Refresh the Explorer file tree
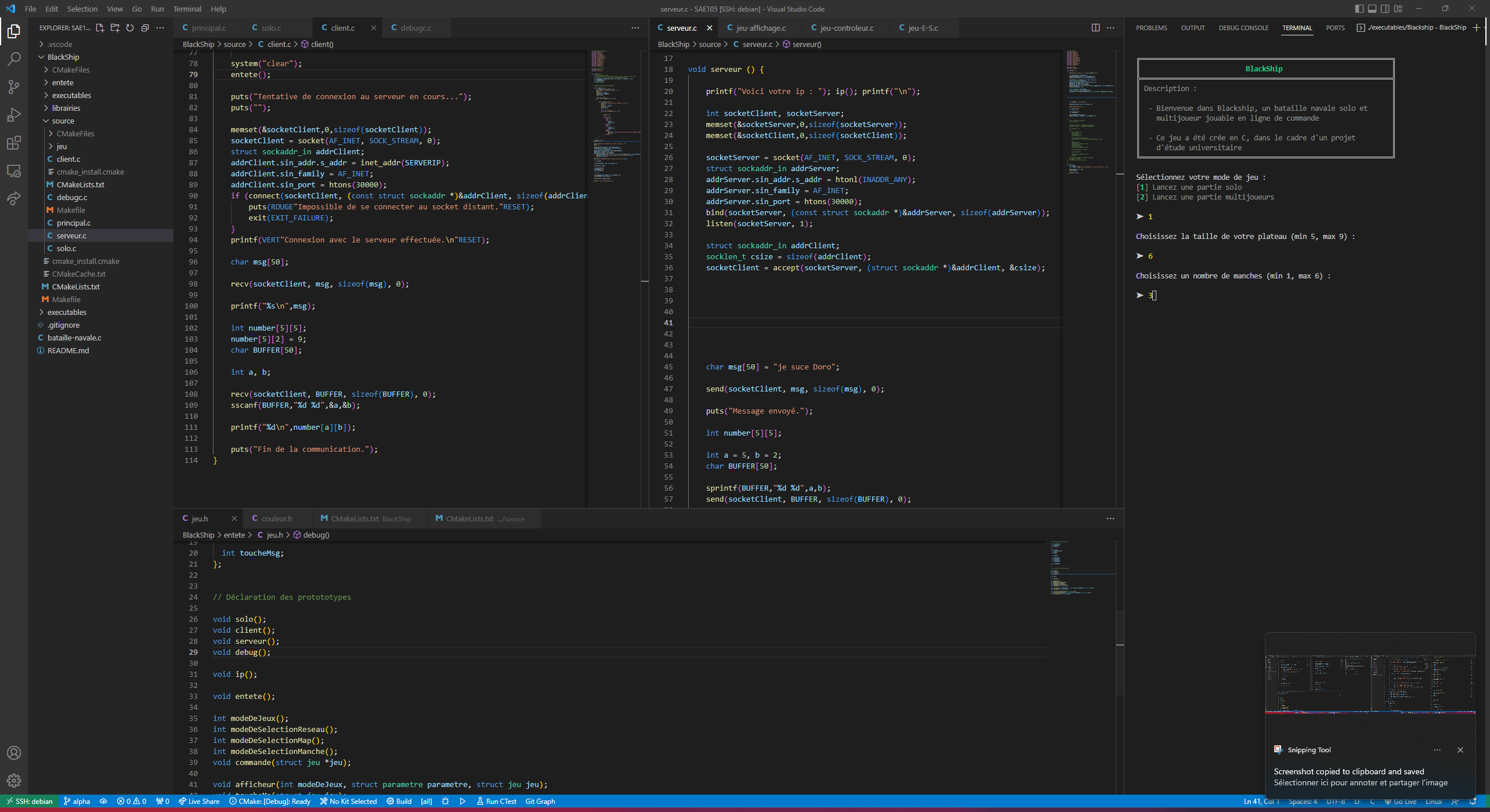Viewport: 1490px width, 812px height. [x=130, y=28]
